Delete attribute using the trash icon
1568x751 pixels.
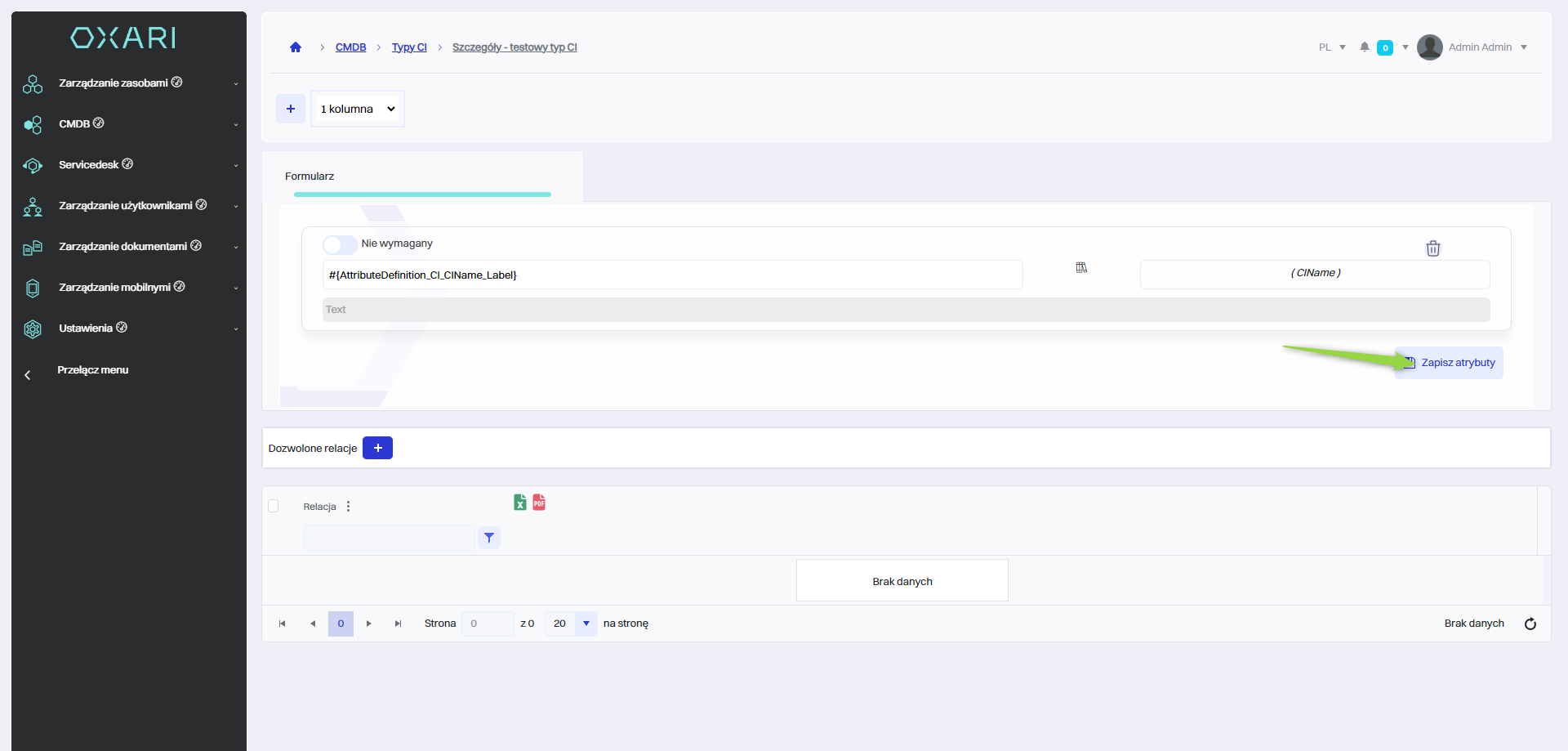[x=1432, y=248]
